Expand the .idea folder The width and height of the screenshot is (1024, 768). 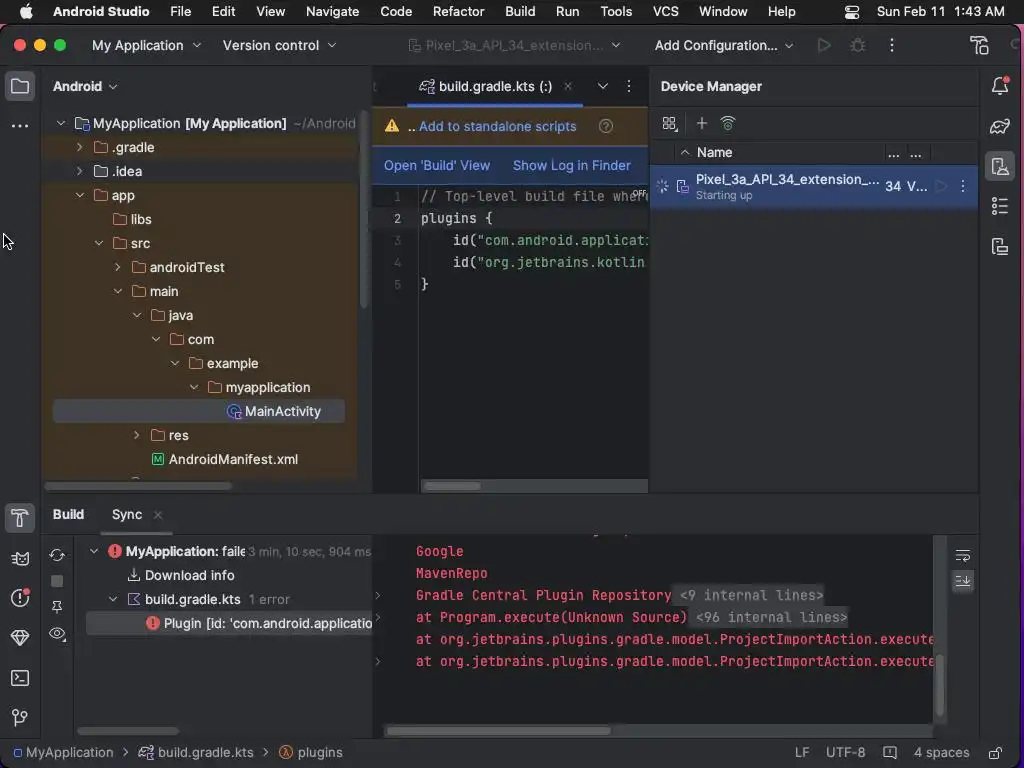coord(80,171)
